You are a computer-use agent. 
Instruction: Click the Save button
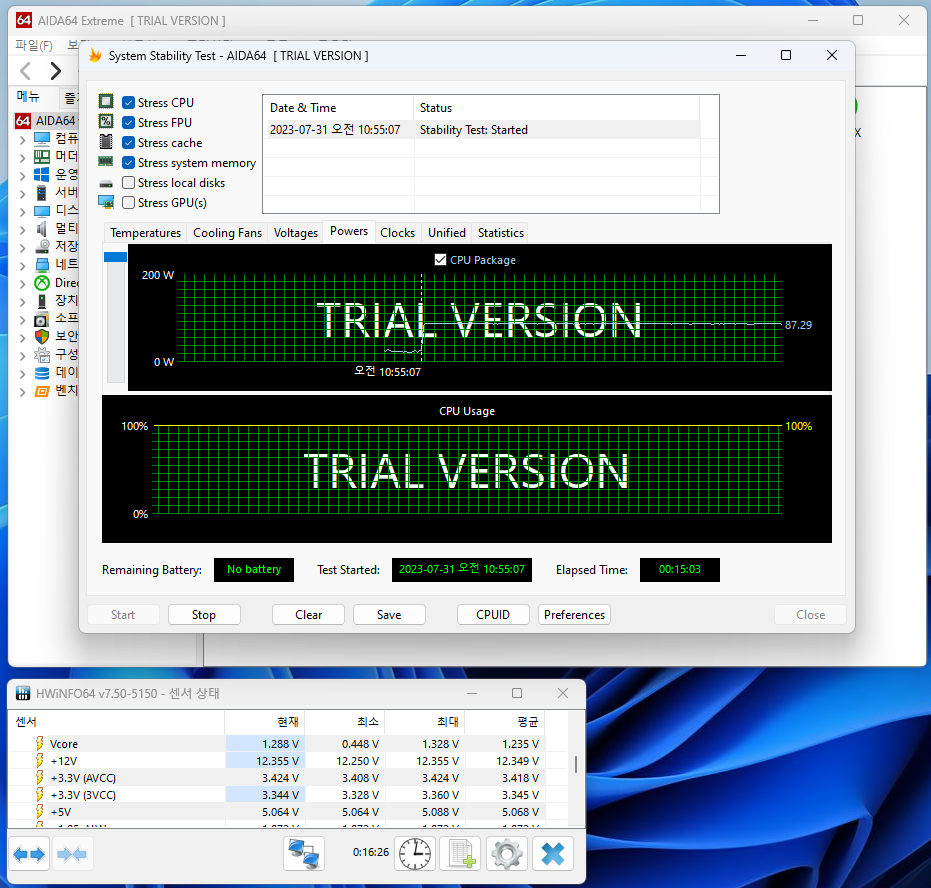(389, 615)
